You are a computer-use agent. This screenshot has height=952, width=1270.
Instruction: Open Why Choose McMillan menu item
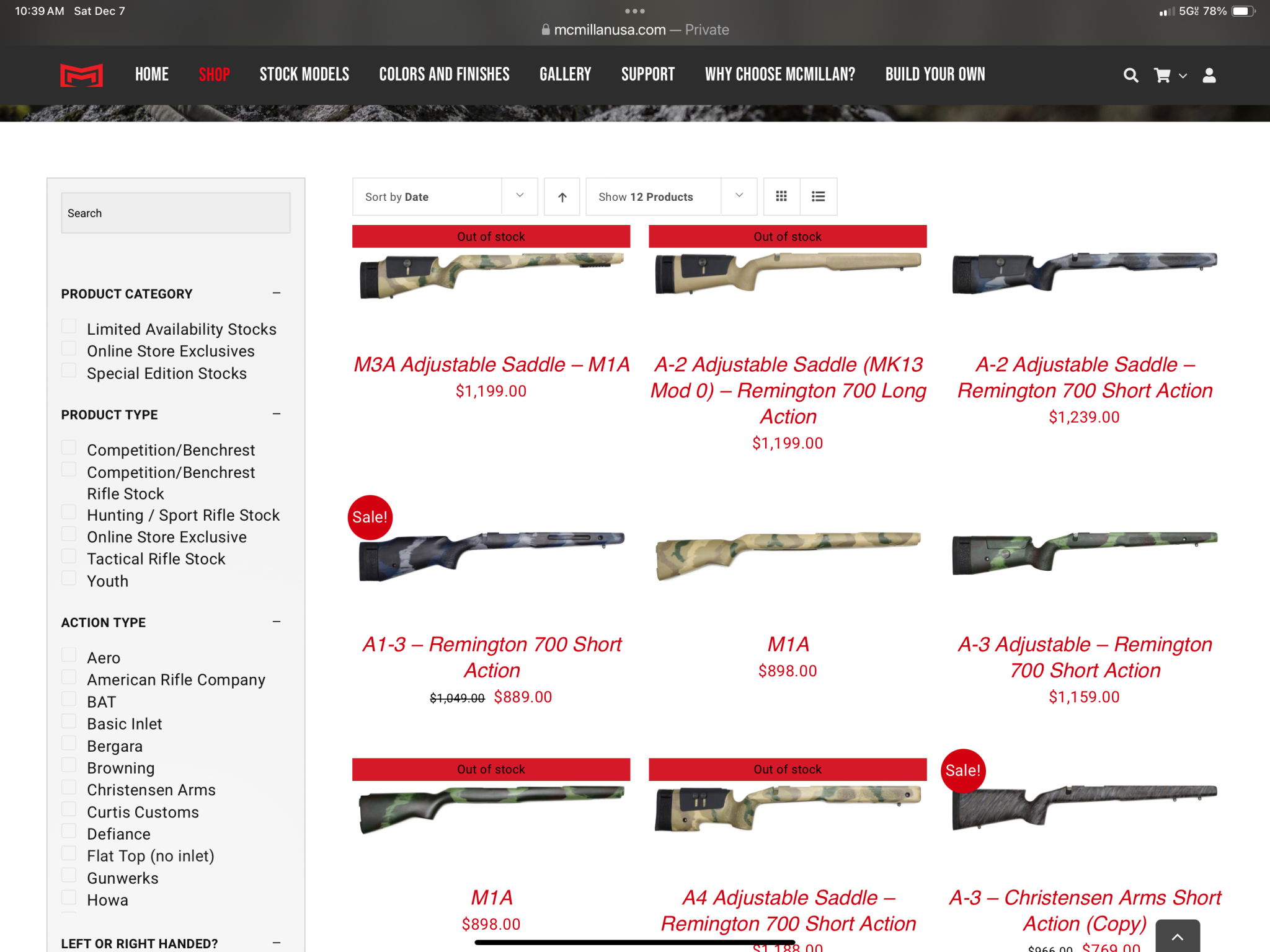[780, 75]
